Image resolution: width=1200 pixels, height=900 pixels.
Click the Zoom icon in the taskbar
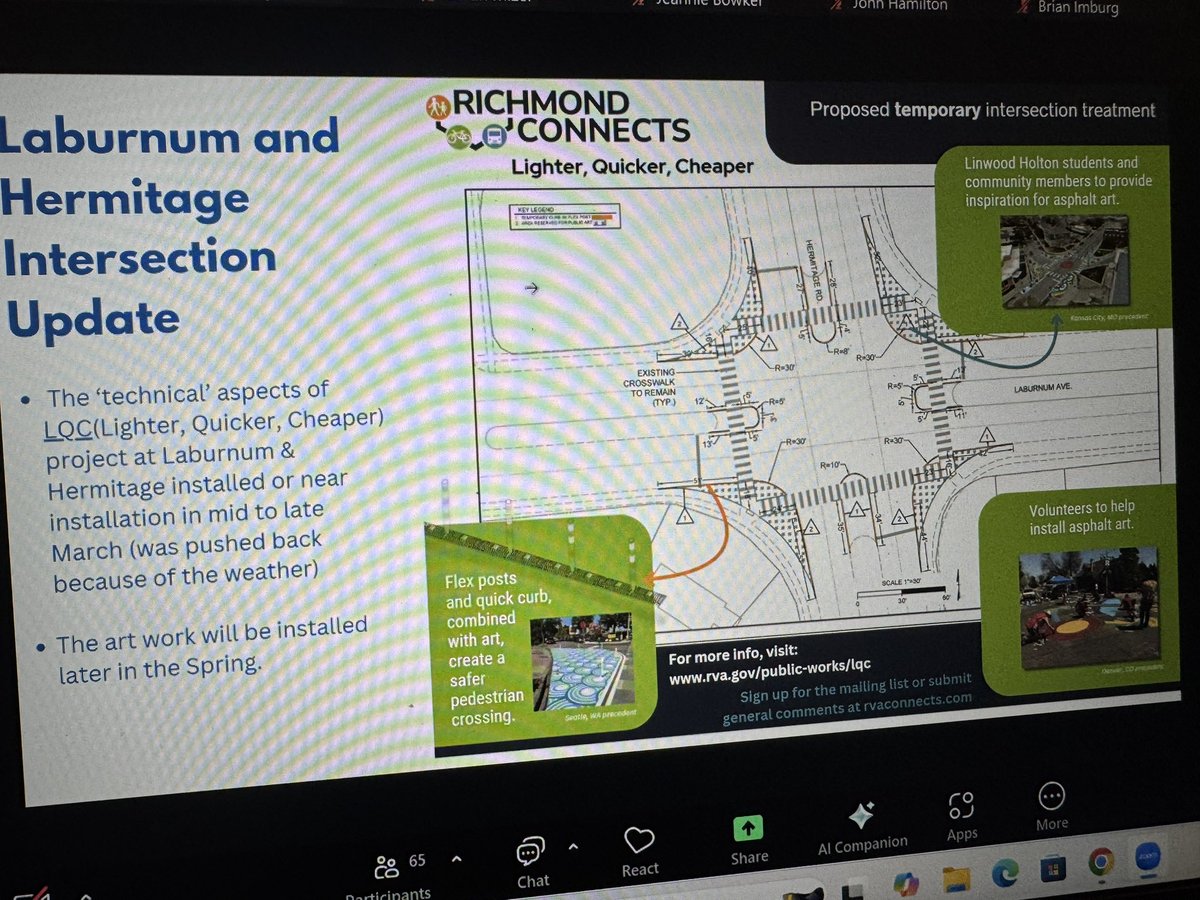pos(1147,855)
